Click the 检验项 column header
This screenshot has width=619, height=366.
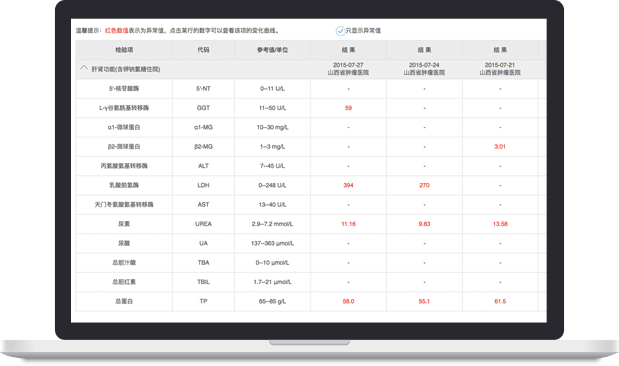coord(124,50)
